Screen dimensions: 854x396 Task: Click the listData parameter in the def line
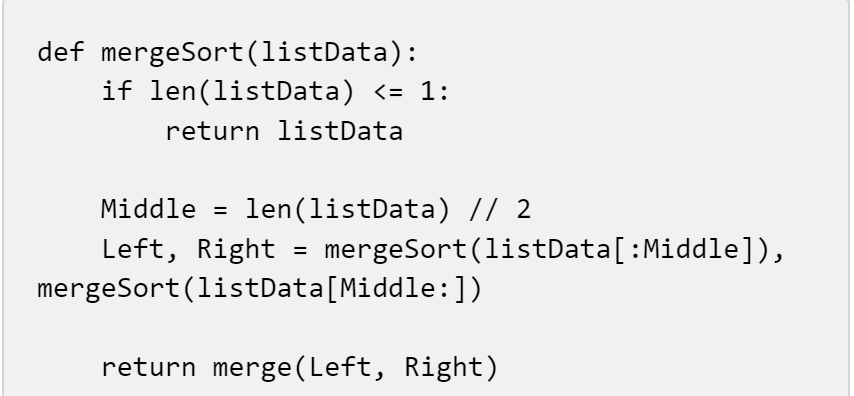click(325, 53)
